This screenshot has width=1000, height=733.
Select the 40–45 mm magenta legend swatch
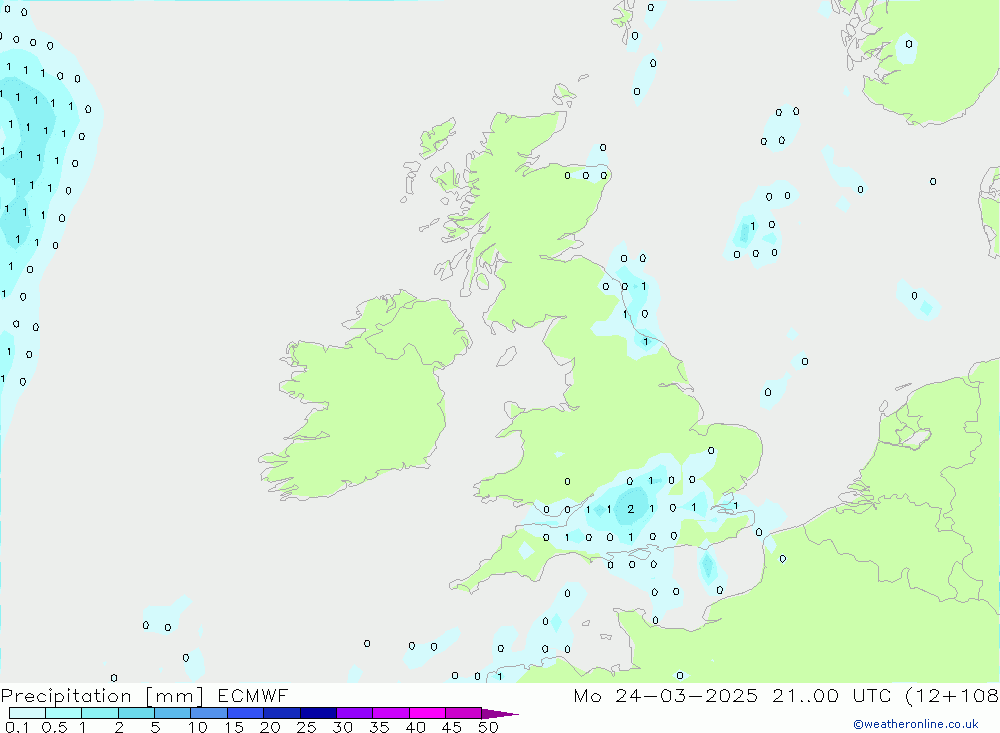point(427,713)
